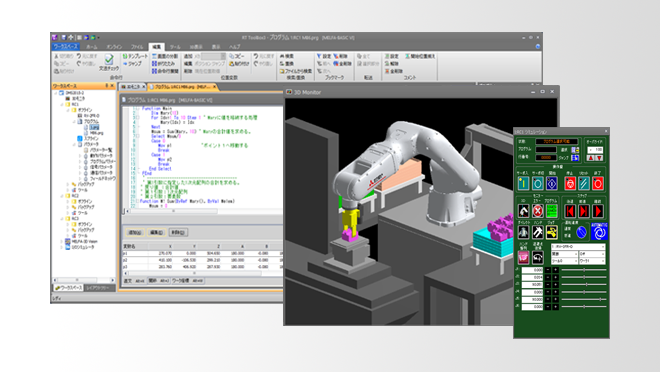Click the 追加 button below the editor
The width and height of the screenshot is (660, 372).
coord(135,232)
